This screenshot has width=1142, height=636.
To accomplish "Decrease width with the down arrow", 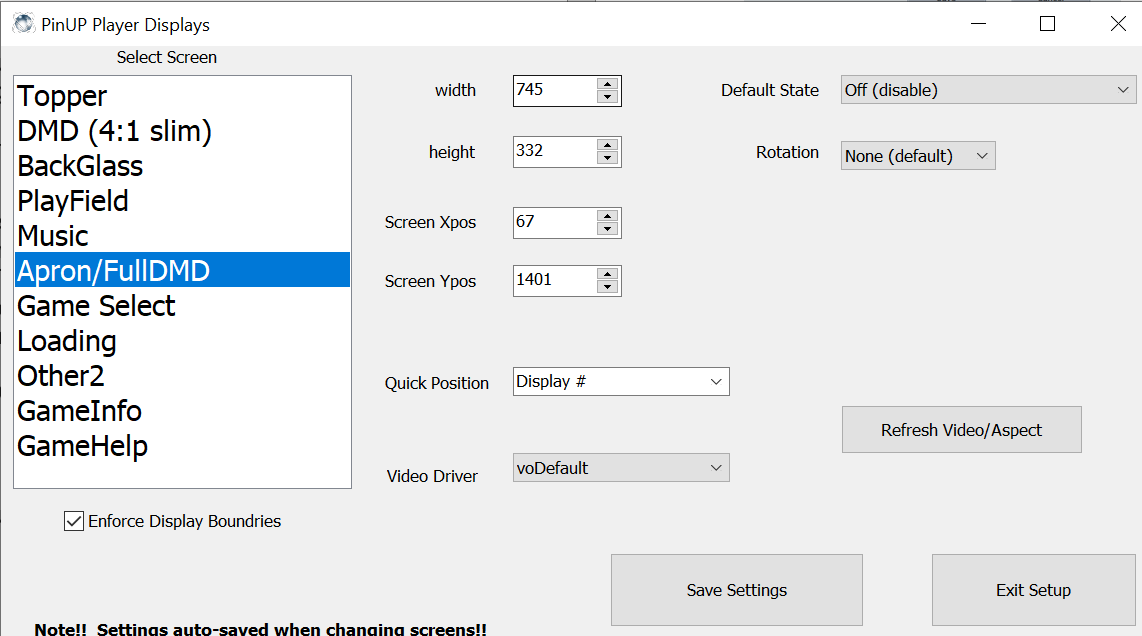I will coord(607,97).
